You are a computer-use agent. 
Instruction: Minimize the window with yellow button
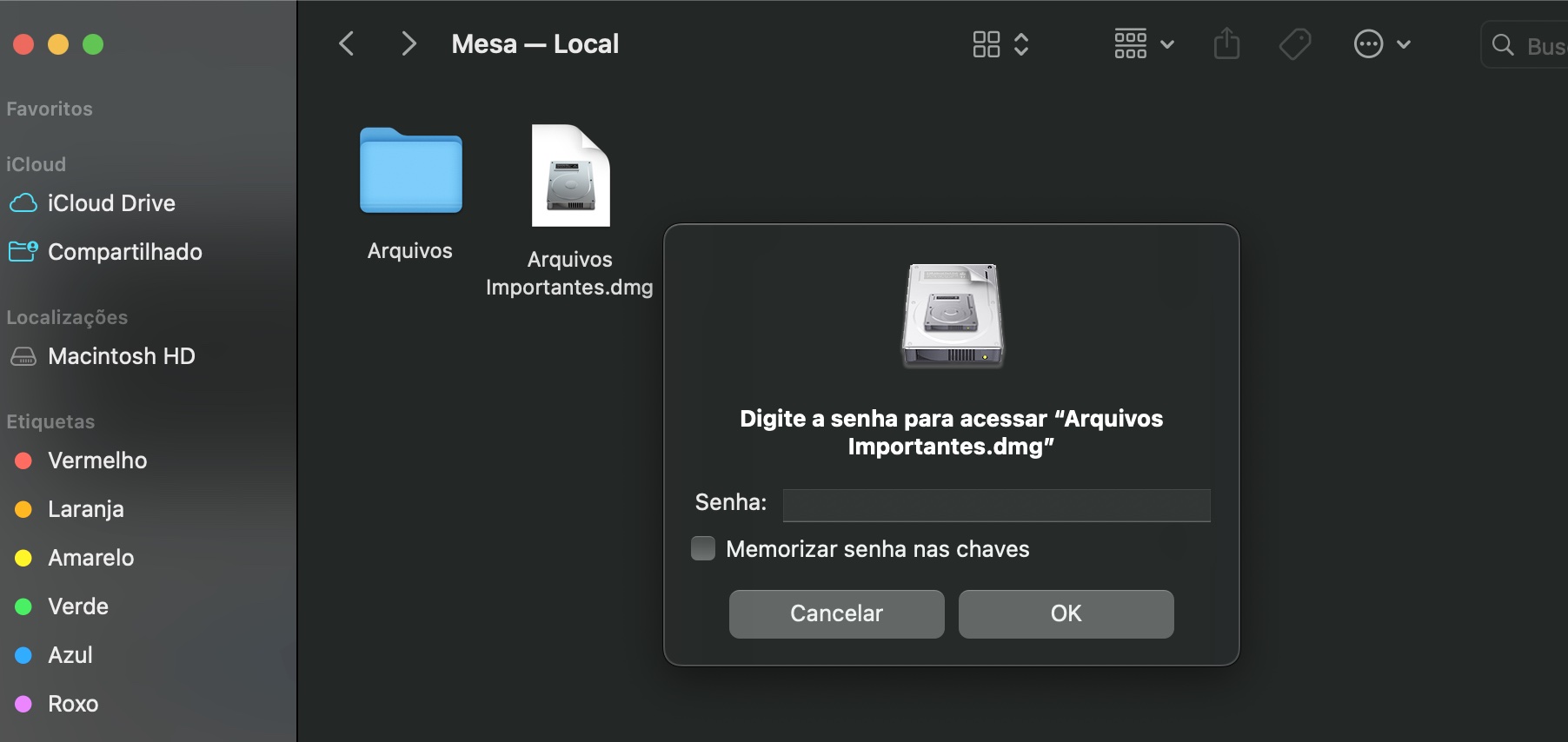pos(58,44)
